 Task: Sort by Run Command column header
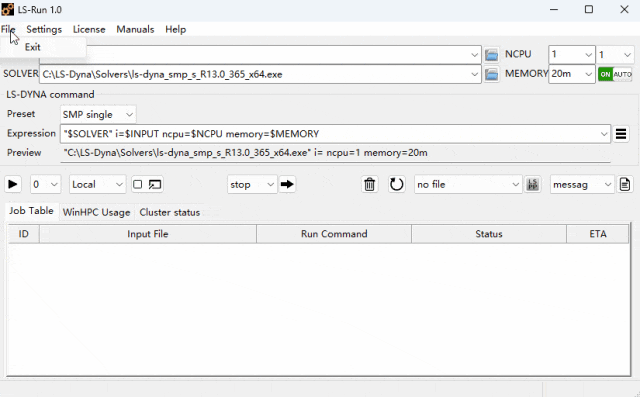tap(334, 234)
